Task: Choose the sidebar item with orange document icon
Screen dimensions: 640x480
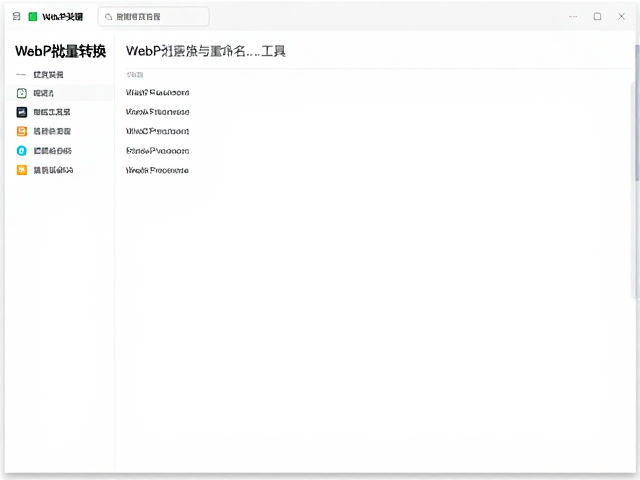Action: [60, 131]
